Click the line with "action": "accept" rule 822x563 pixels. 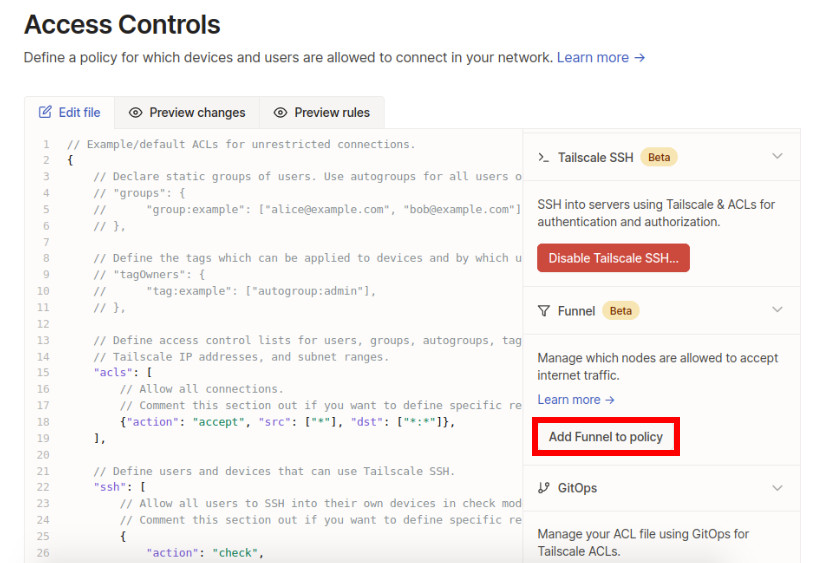pyautogui.click(x=287, y=422)
